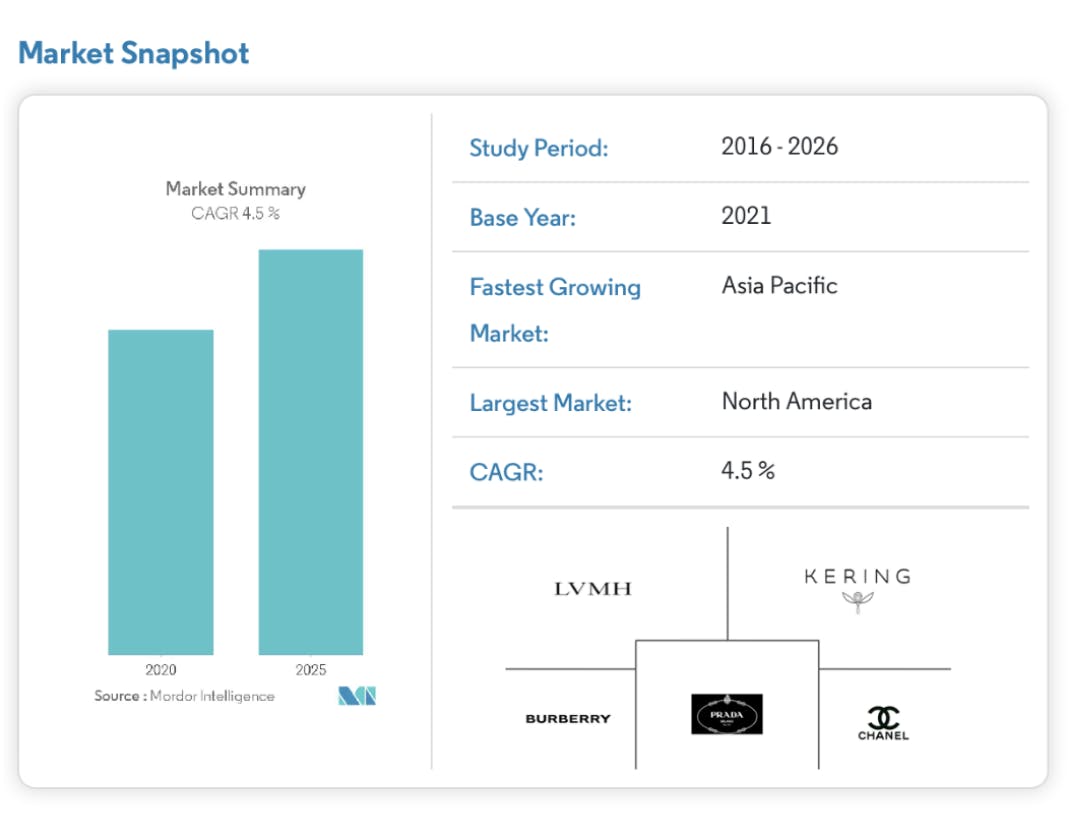Image resolution: width=1080 pixels, height=838 pixels.
Task: Click the 2016 - 2026 study period value
Action: click(x=780, y=147)
